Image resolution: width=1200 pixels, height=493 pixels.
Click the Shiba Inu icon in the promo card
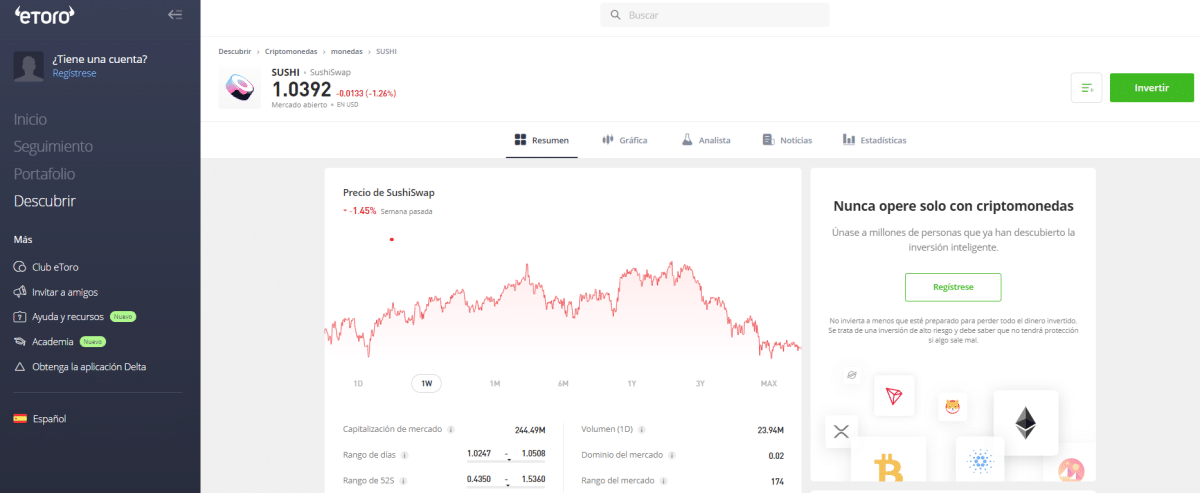click(952, 407)
